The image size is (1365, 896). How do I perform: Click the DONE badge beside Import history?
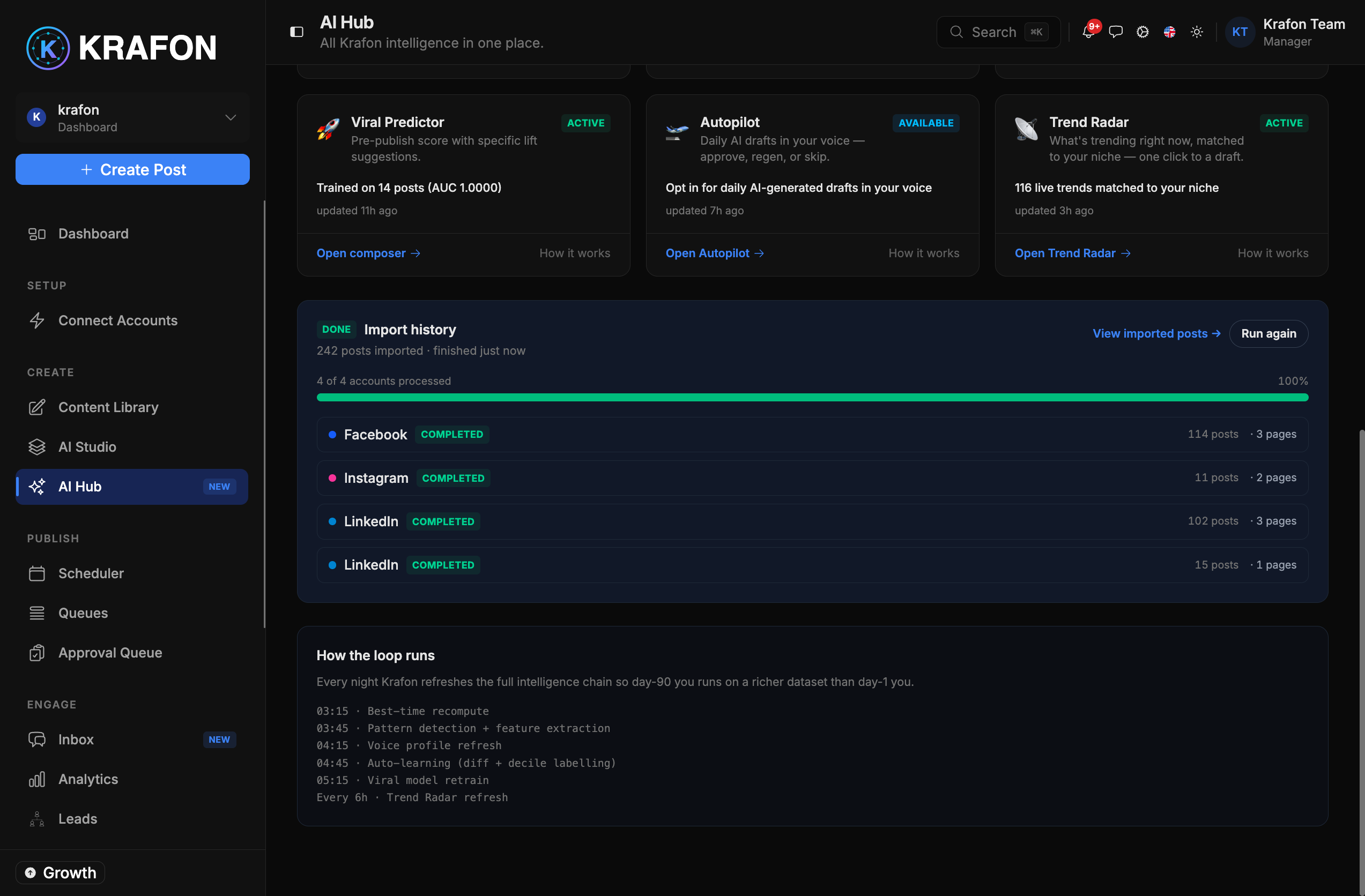coord(336,330)
